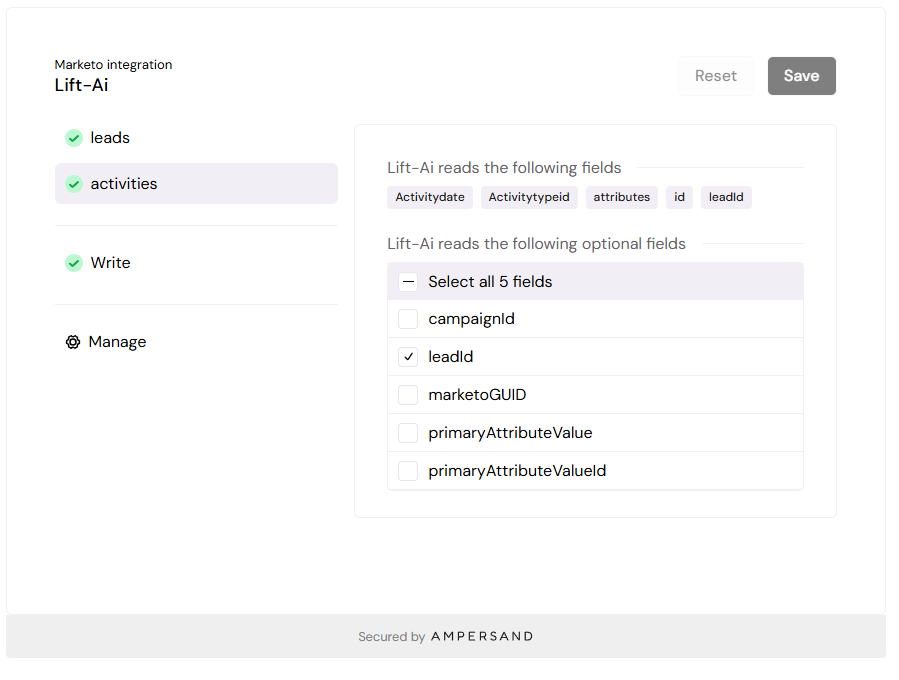899x680 pixels.
Task: Click the Ampersand logo in the footer
Action: click(x=482, y=636)
